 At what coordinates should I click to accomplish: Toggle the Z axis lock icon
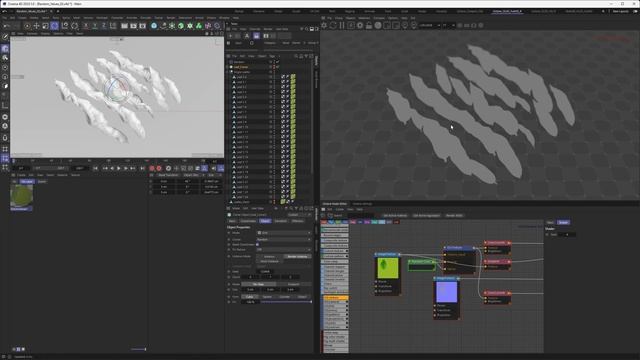coord(104,26)
